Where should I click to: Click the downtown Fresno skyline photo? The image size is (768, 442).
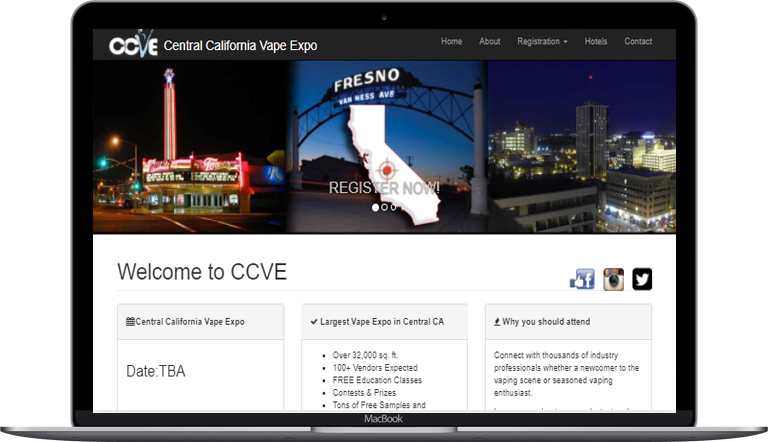pyautogui.click(x=582, y=147)
